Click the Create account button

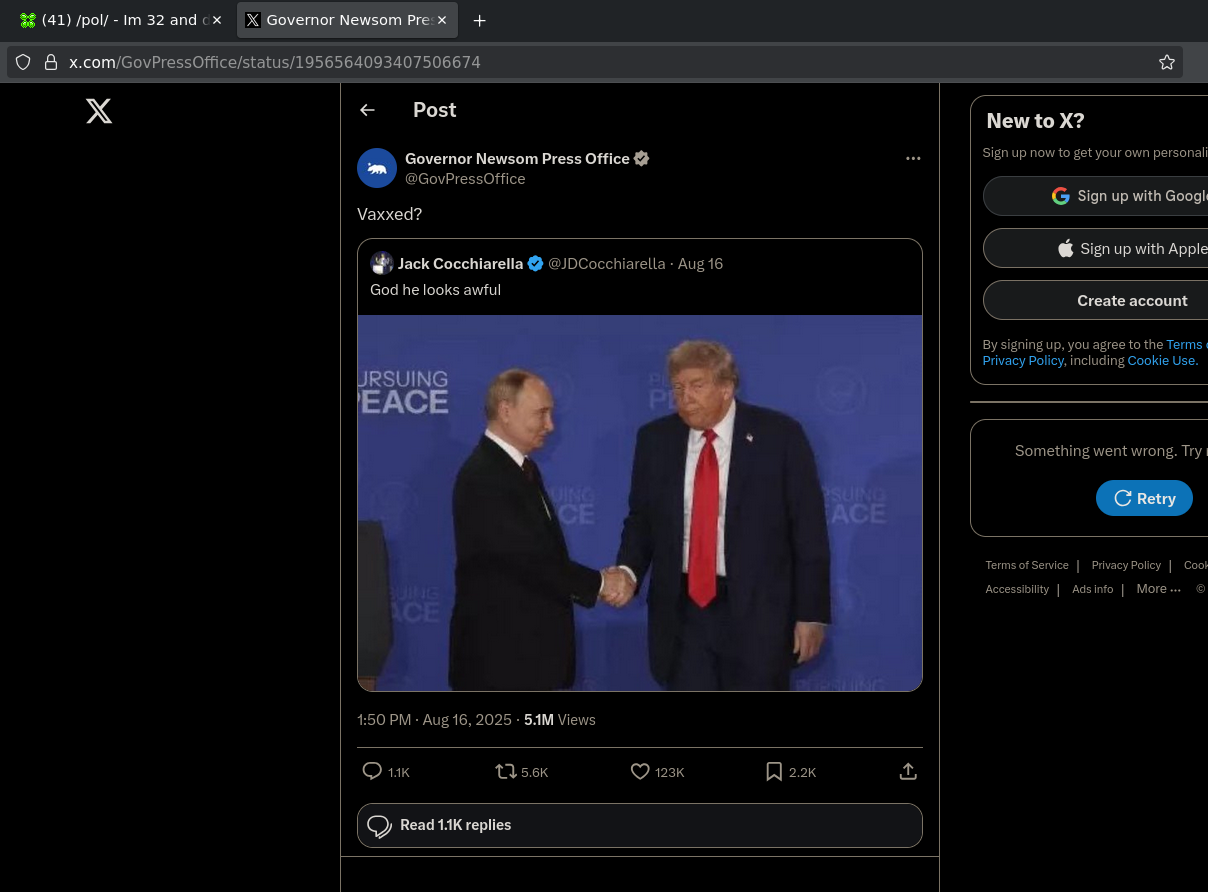point(1096,300)
